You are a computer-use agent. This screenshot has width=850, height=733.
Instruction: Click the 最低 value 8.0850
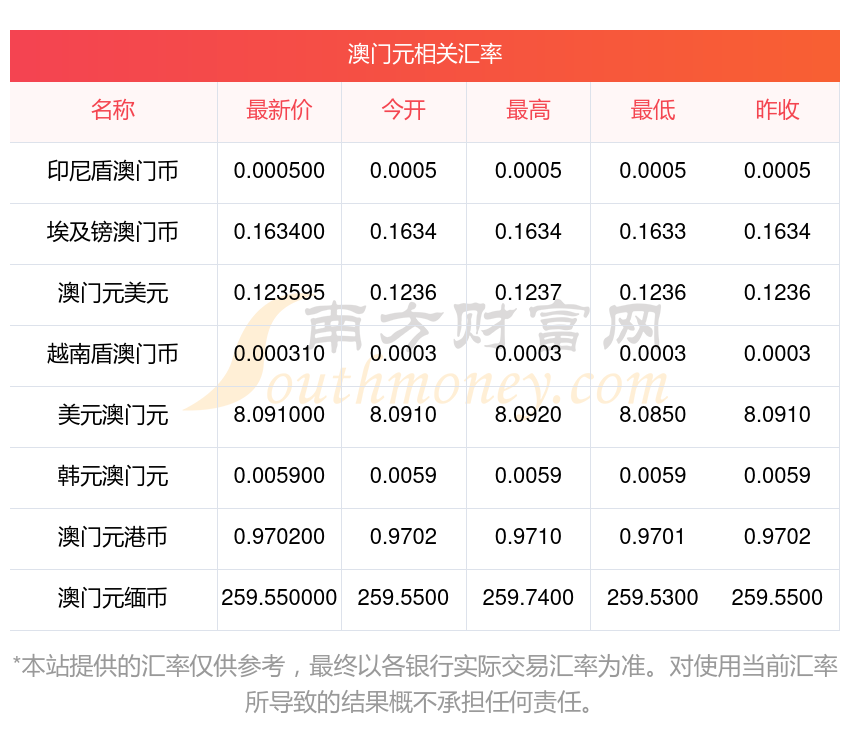pyautogui.click(x=653, y=415)
